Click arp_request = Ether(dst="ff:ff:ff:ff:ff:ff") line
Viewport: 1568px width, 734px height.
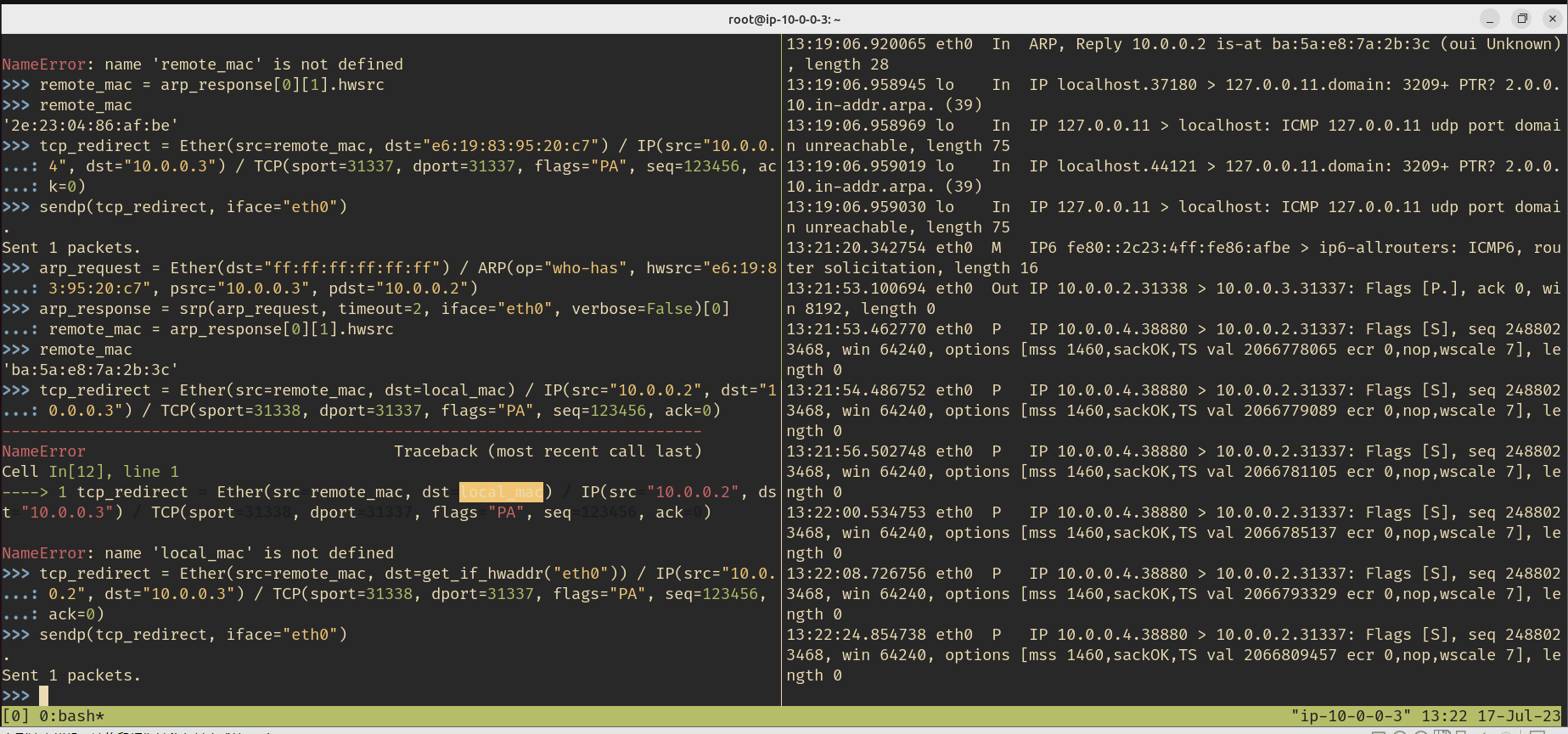(x=407, y=268)
